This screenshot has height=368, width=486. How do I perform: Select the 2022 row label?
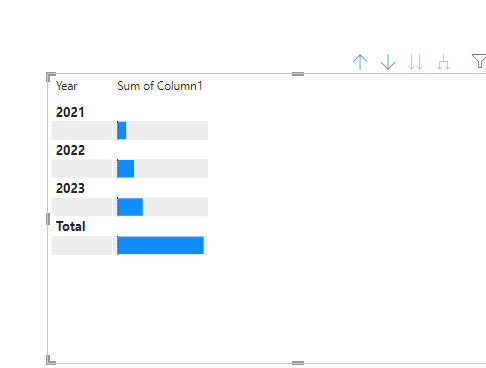(70, 150)
